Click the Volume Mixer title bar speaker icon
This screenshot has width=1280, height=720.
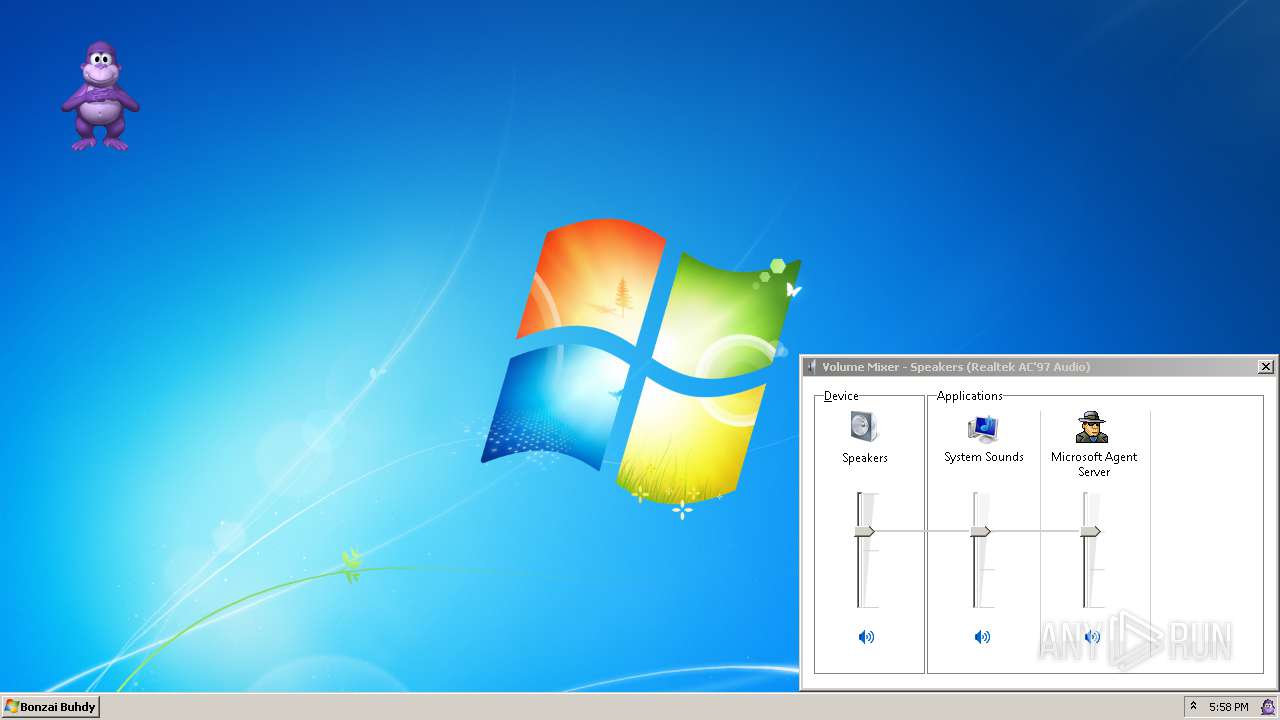(812, 367)
